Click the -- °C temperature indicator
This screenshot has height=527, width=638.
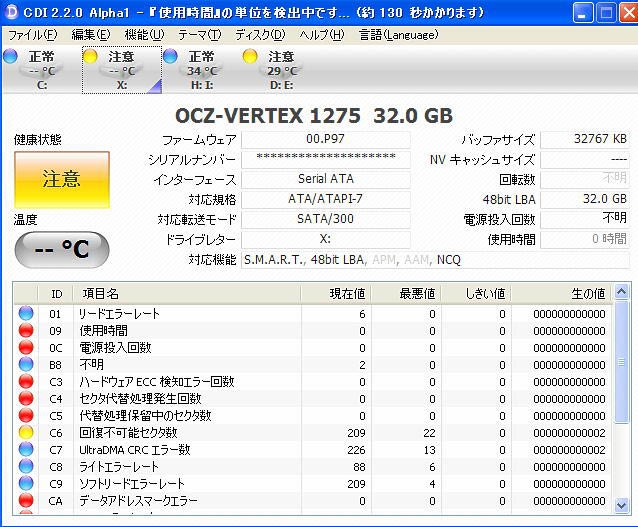tap(62, 249)
